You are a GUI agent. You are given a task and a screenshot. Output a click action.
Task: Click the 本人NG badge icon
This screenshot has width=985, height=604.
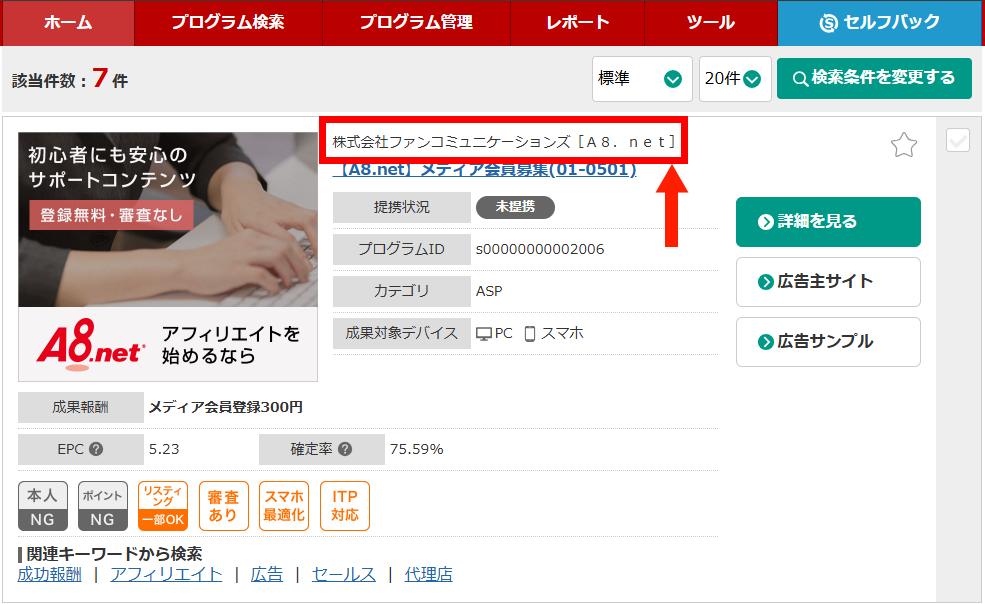click(43, 506)
